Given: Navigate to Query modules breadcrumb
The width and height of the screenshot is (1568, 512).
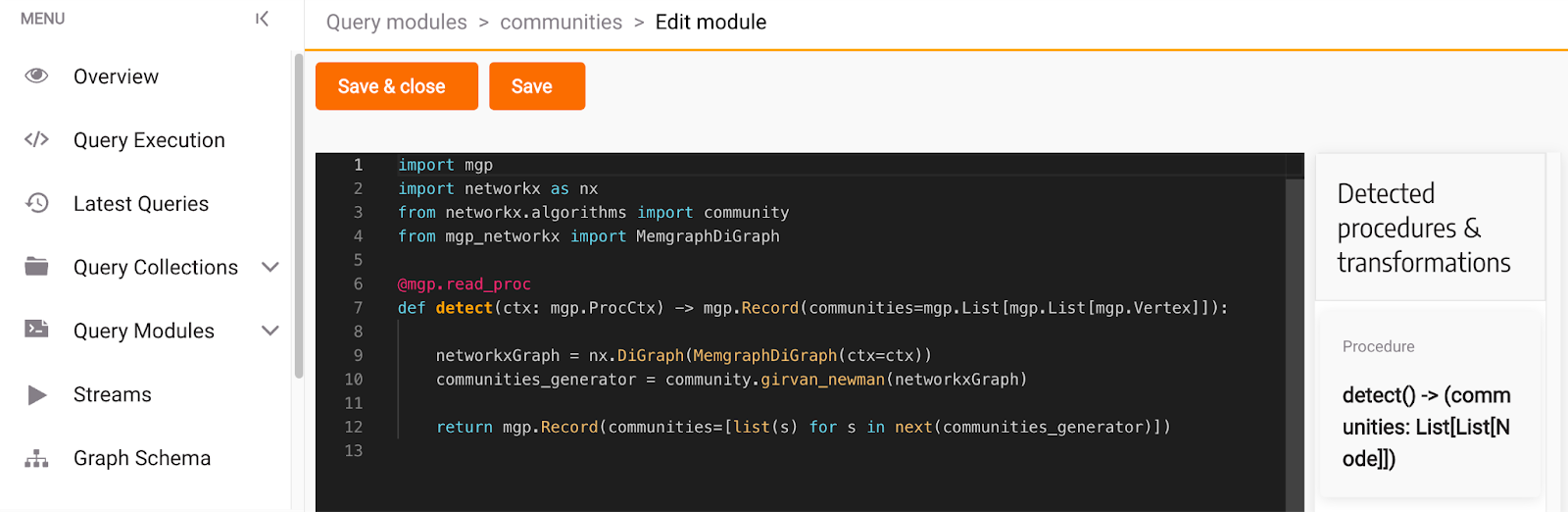Looking at the screenshot, I should (x=397, y=22).
